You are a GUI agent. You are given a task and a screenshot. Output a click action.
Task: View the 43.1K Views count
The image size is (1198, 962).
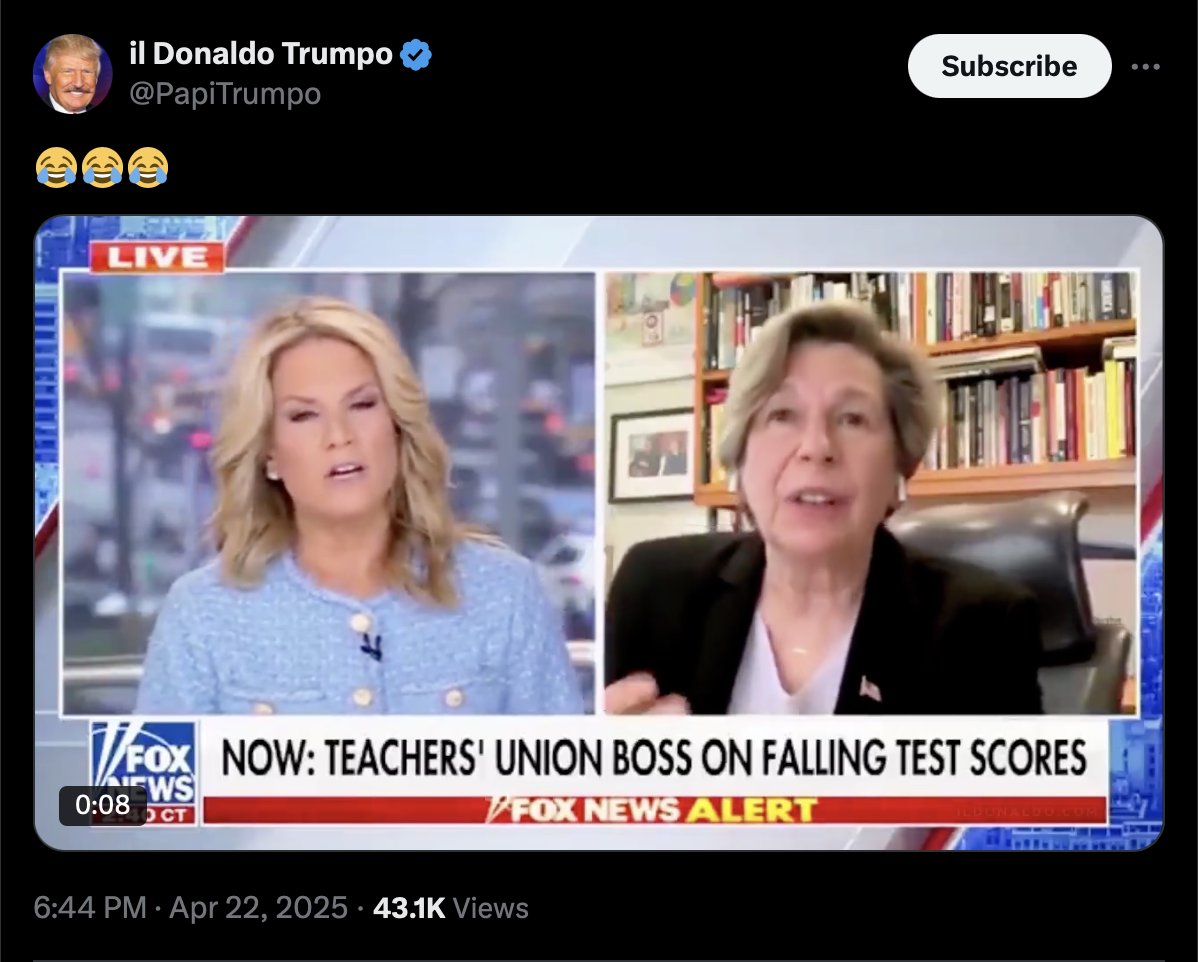pos(451,908)
